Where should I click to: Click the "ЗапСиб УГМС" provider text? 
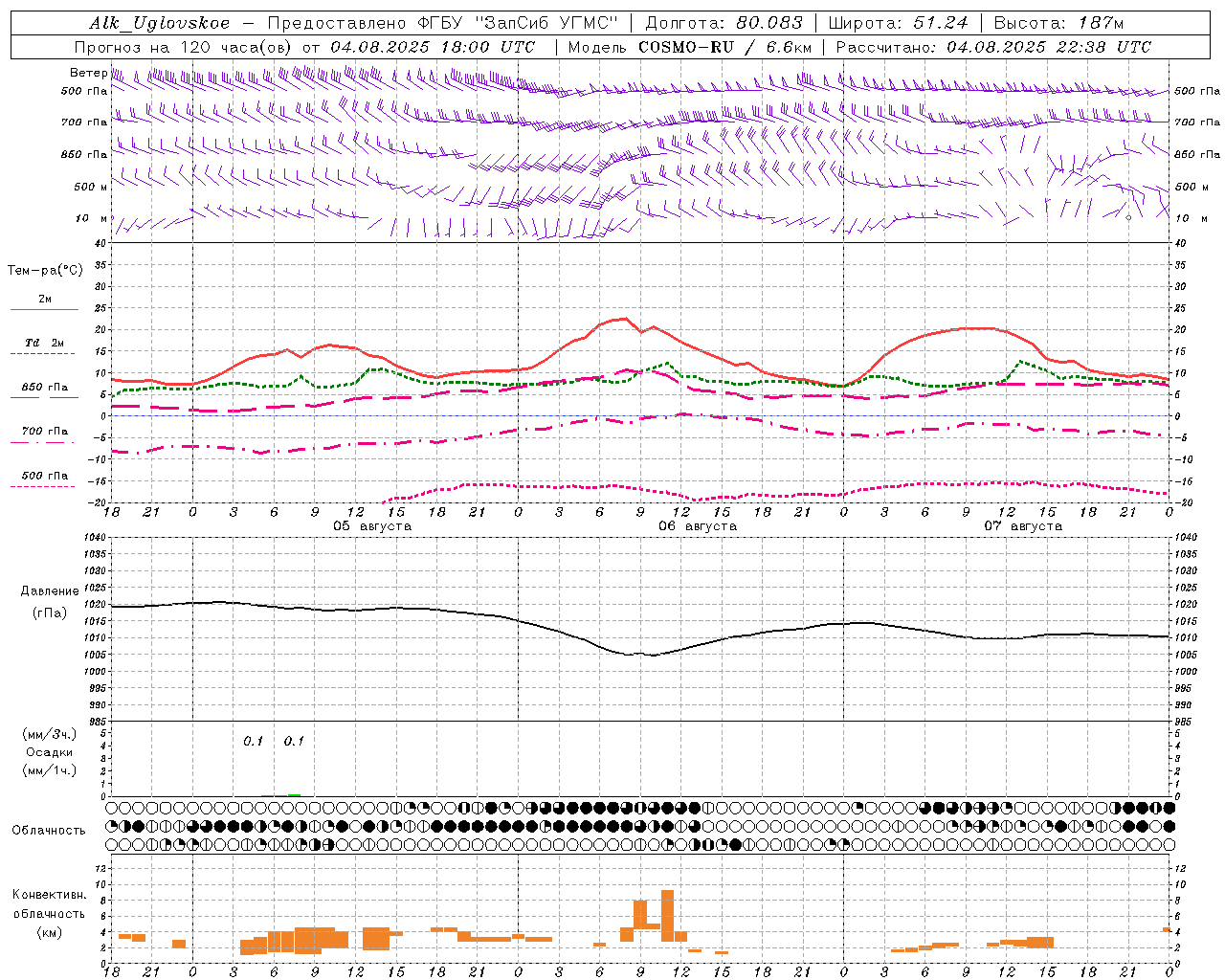click(547, 23)
